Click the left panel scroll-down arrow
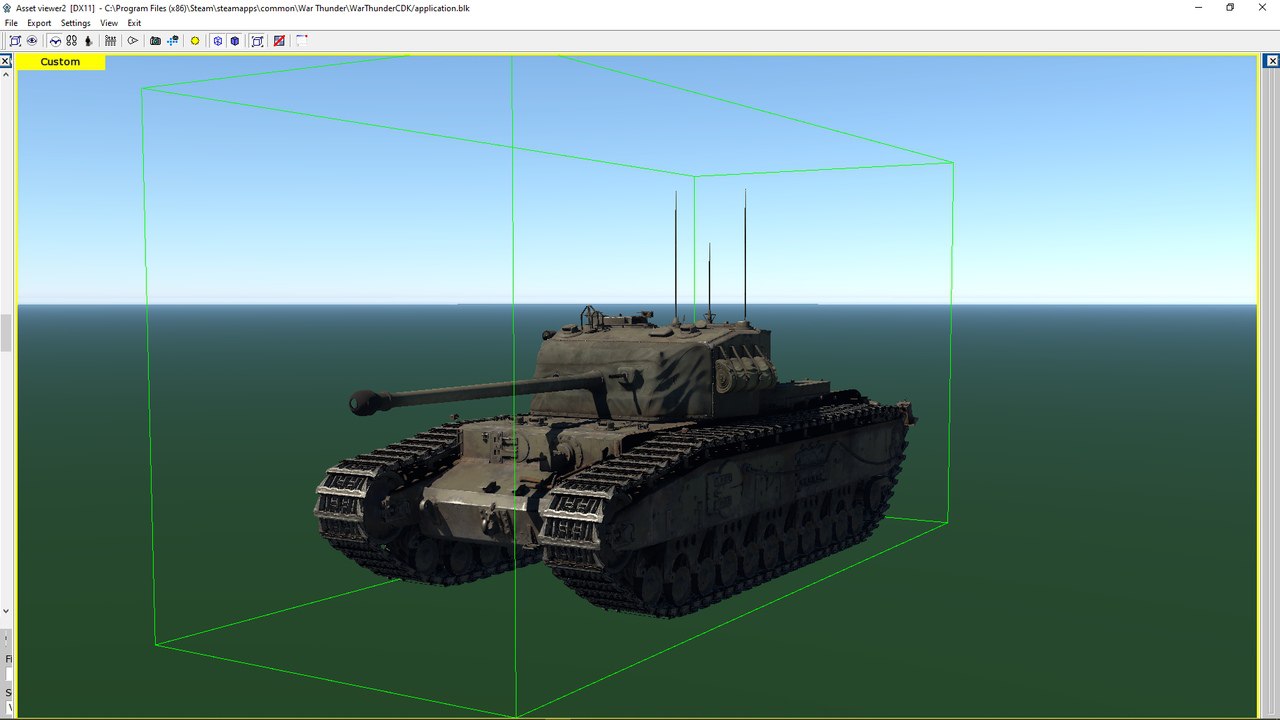The height and width of the screenshot is (720, 1280). [x=5, y=611]
